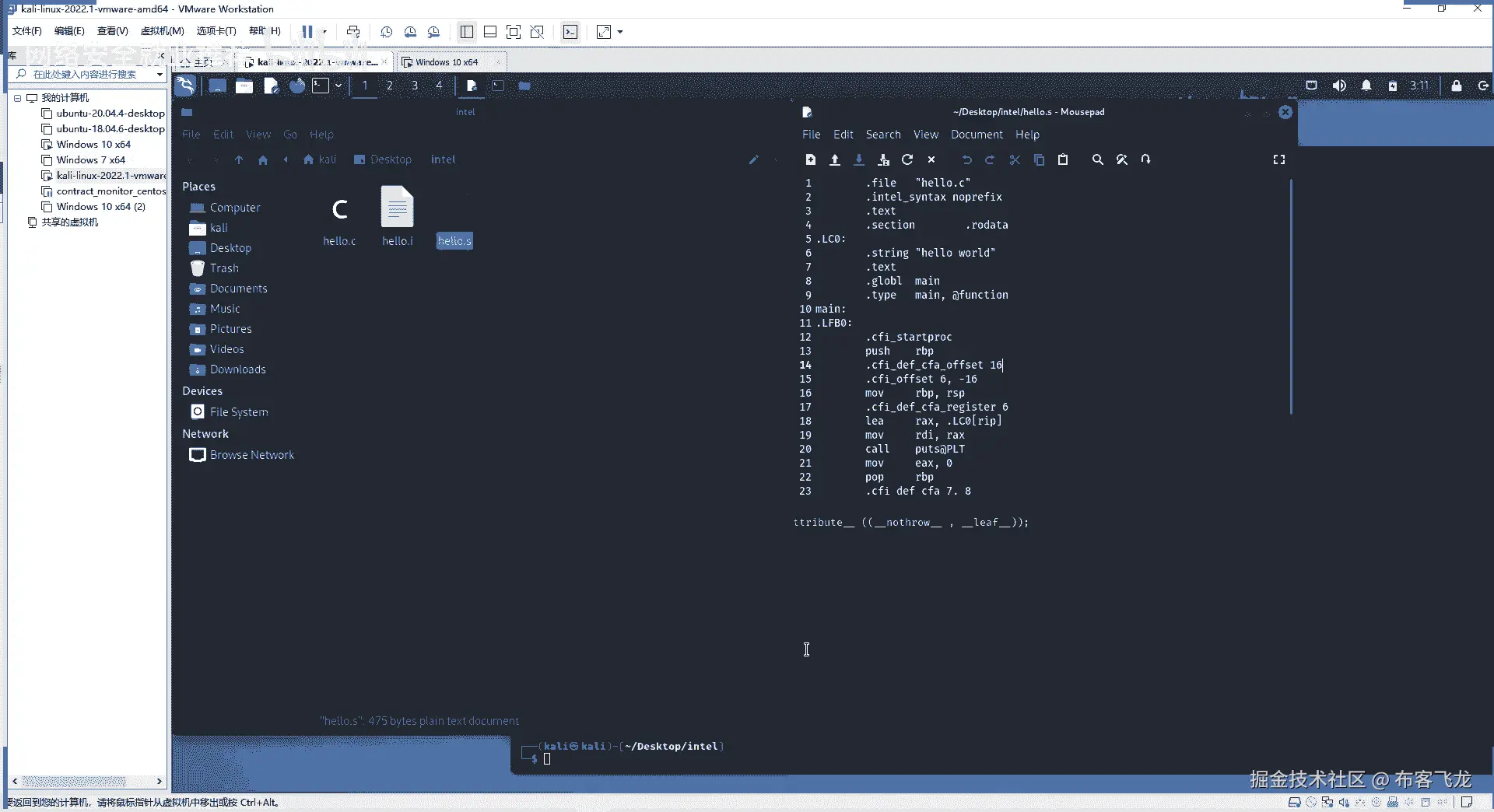This screenshot has width=1494, height=812.
Task: Select the hello.c file icon
Action: pos(339,210)
